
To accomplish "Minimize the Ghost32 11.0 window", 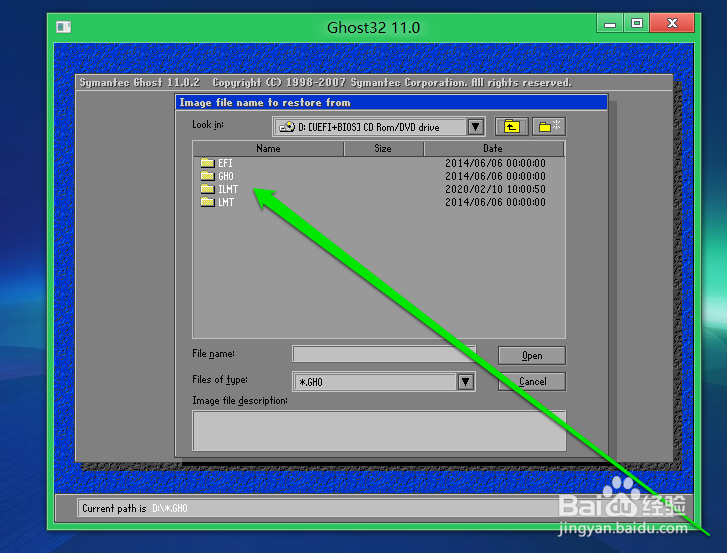I will point(610,23).
